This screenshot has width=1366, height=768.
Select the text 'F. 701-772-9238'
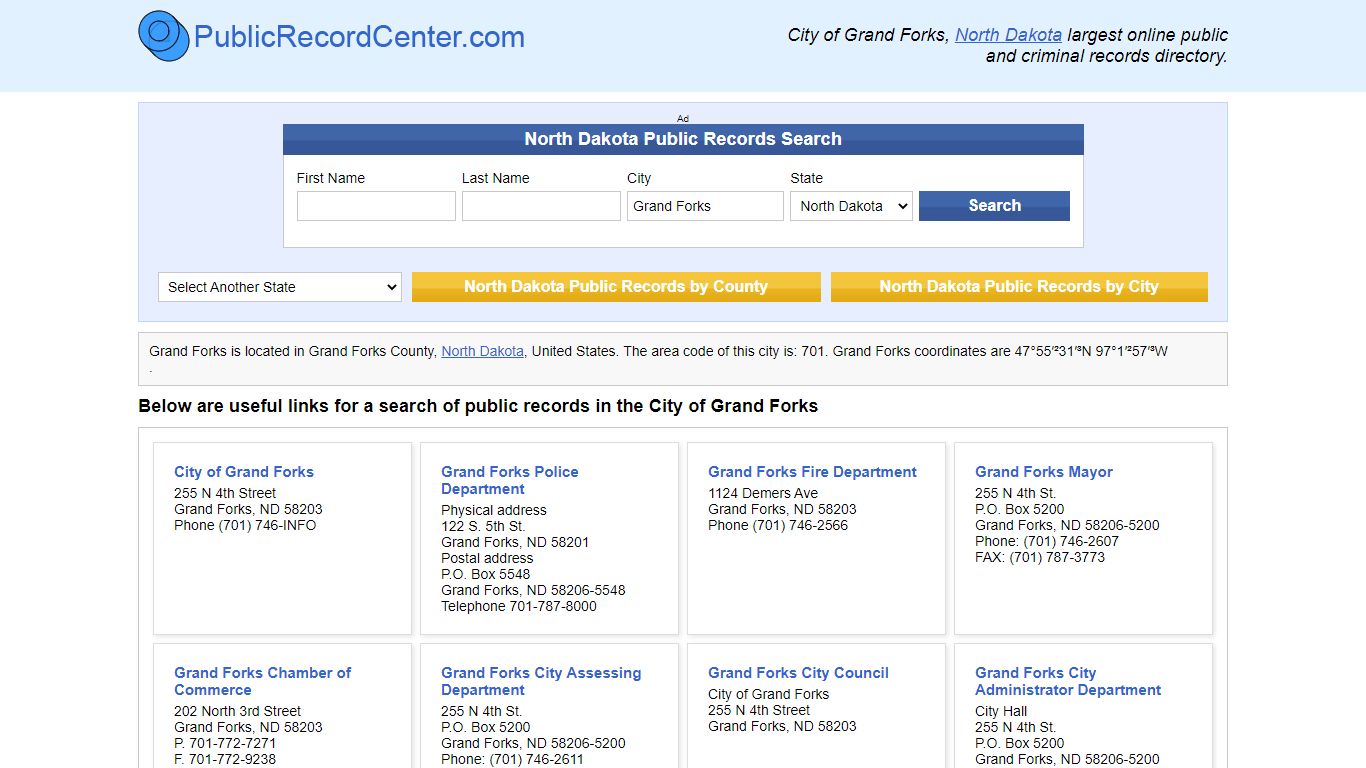(x=225, y=759)
